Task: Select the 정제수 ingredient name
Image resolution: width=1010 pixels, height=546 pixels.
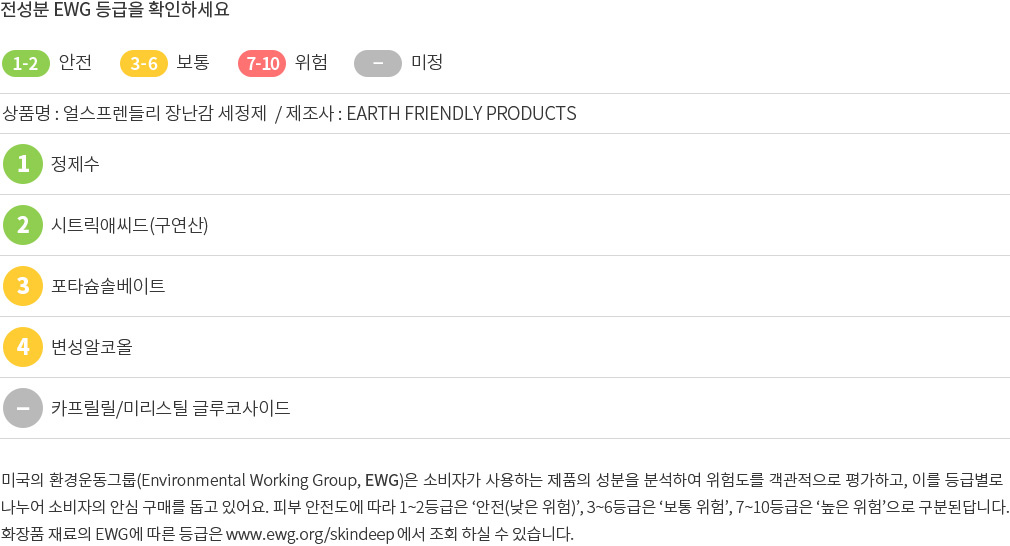Action: [75, 164]
